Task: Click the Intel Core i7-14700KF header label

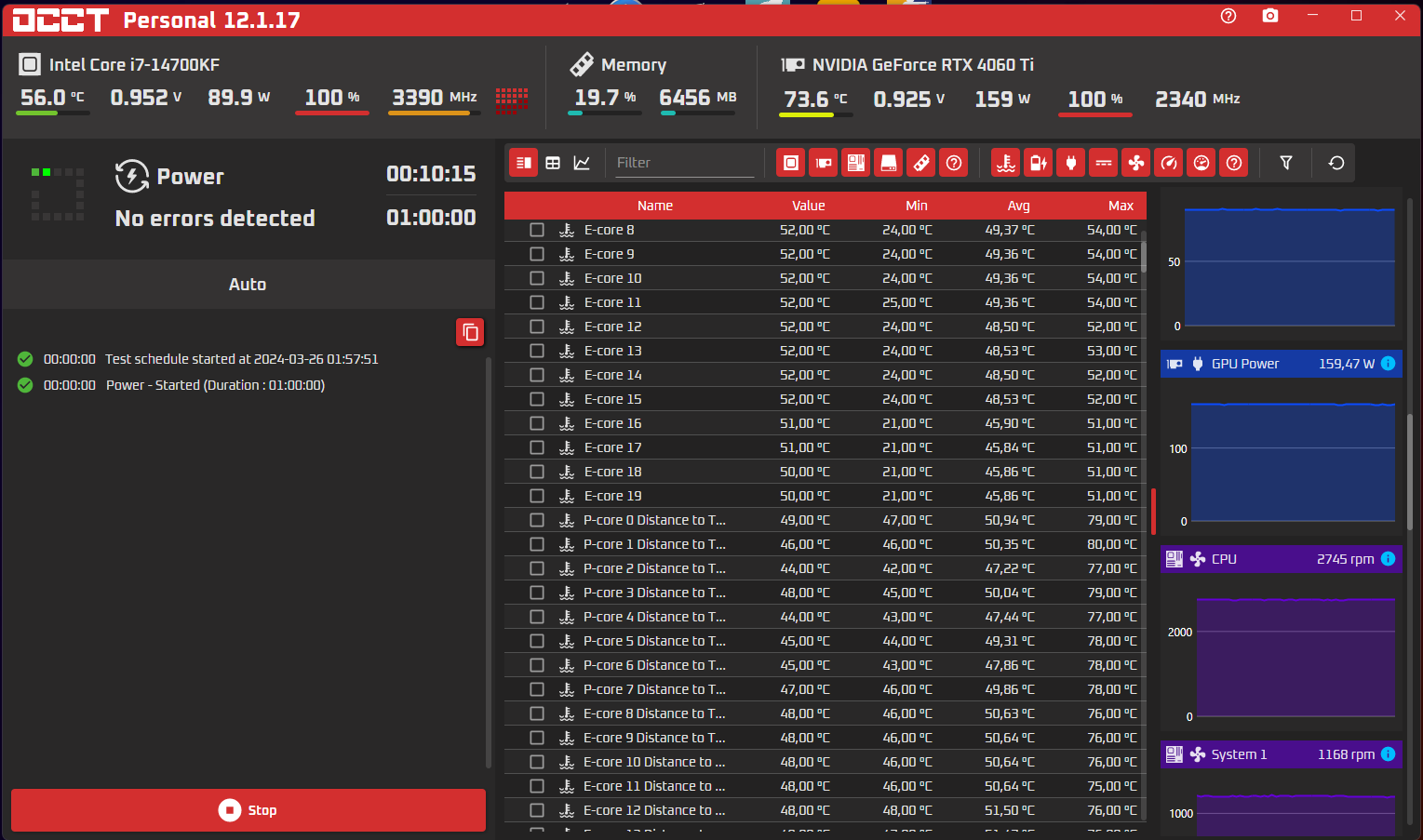Action: (x=134, y=65)
